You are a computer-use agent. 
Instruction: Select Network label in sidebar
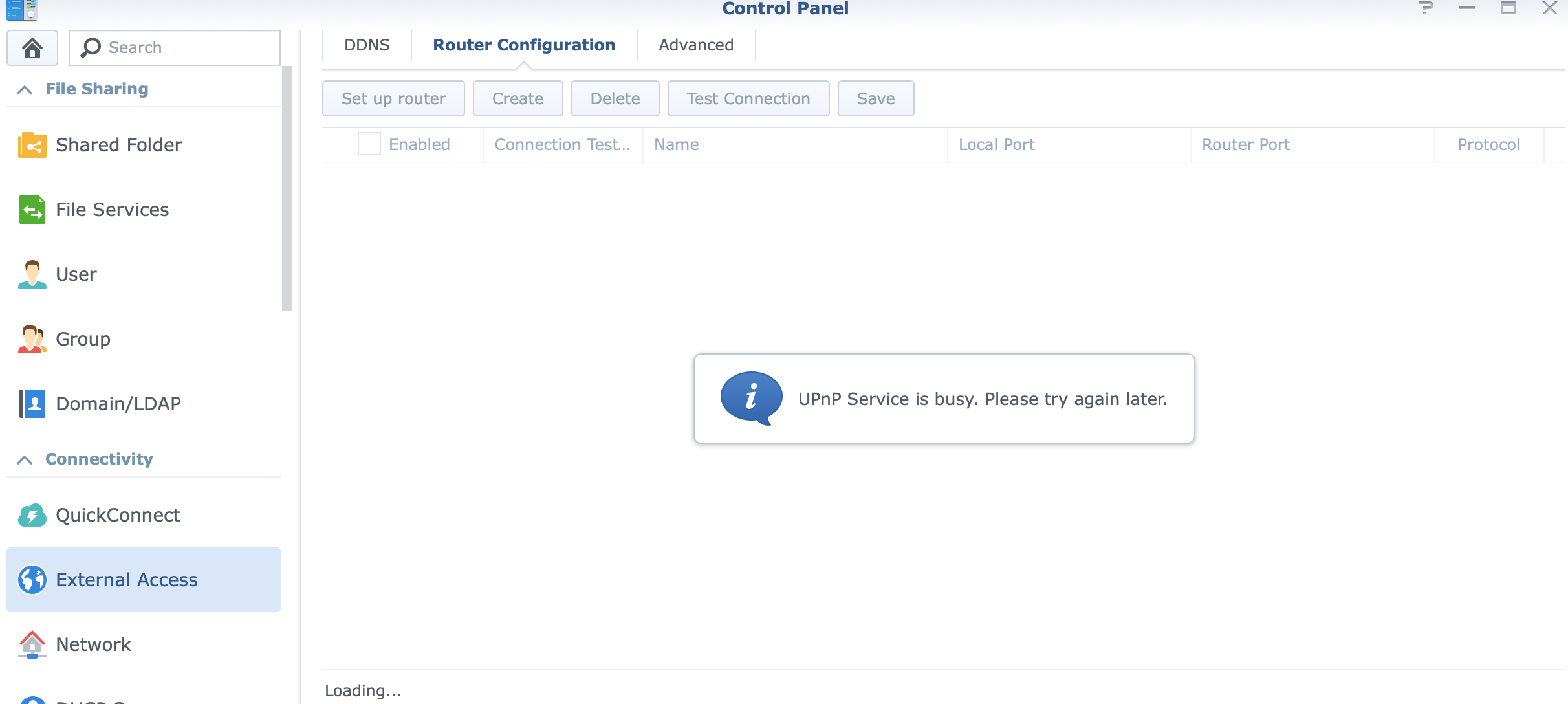94,644
